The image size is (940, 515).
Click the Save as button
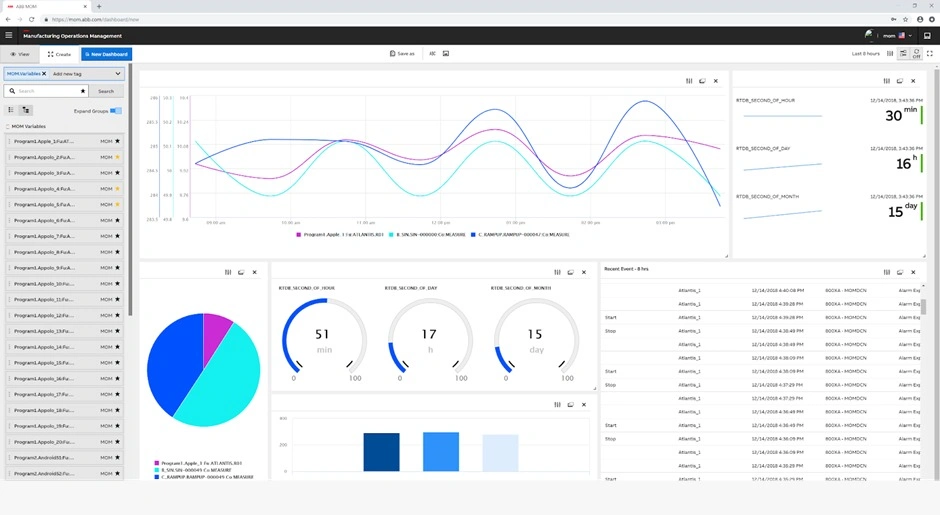click(x=402, y=53)
